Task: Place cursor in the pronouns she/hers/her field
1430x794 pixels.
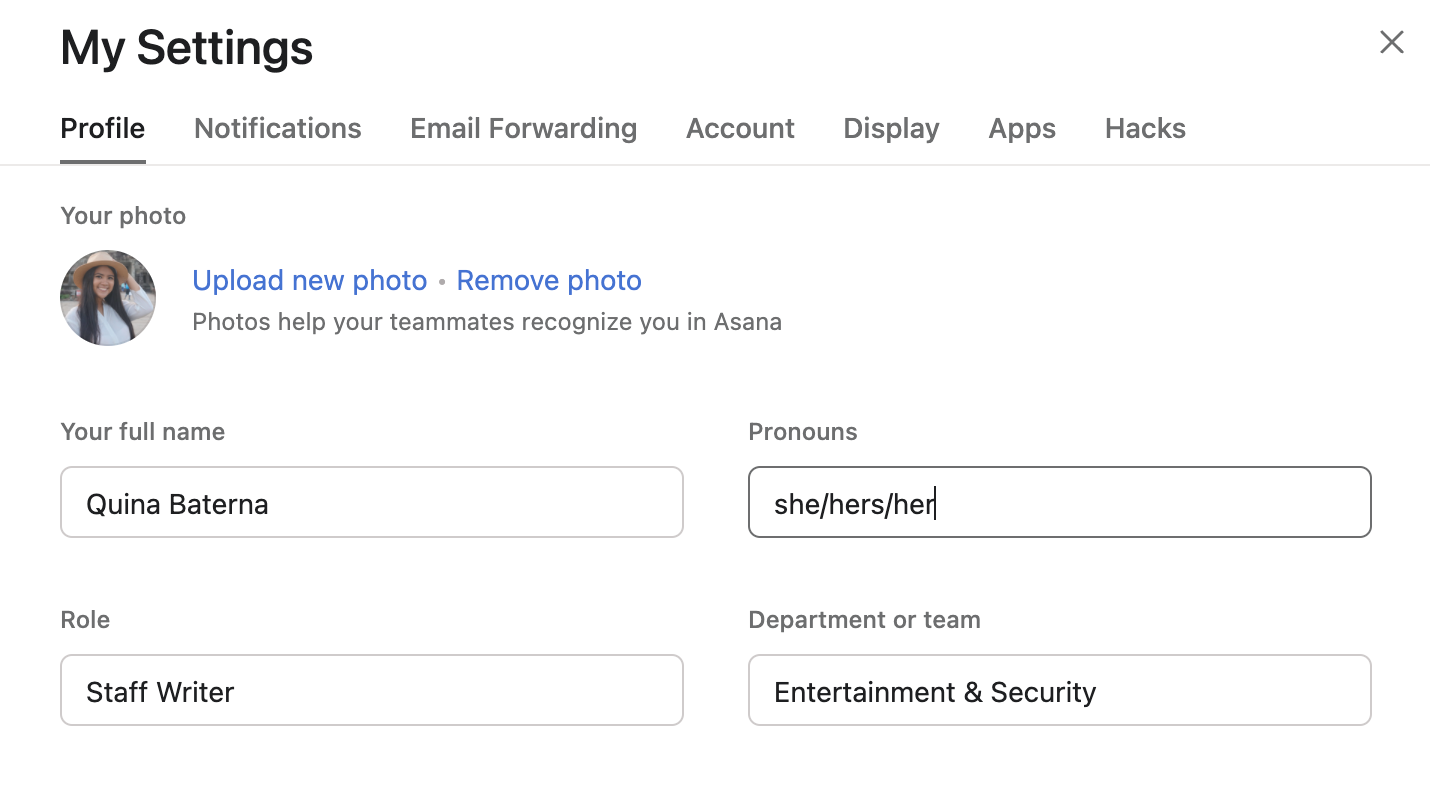Action: [x=853, y=504]
